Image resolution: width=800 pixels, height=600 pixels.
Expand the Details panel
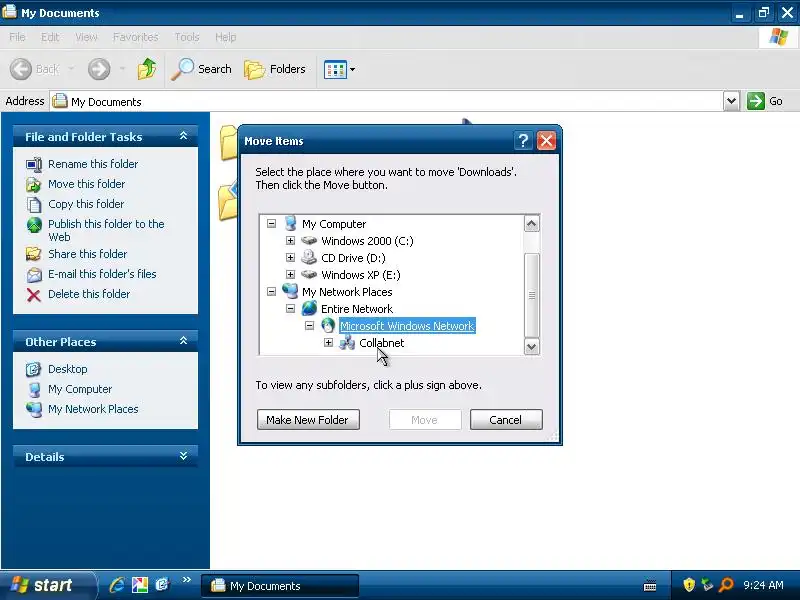[x=184, y=456]
